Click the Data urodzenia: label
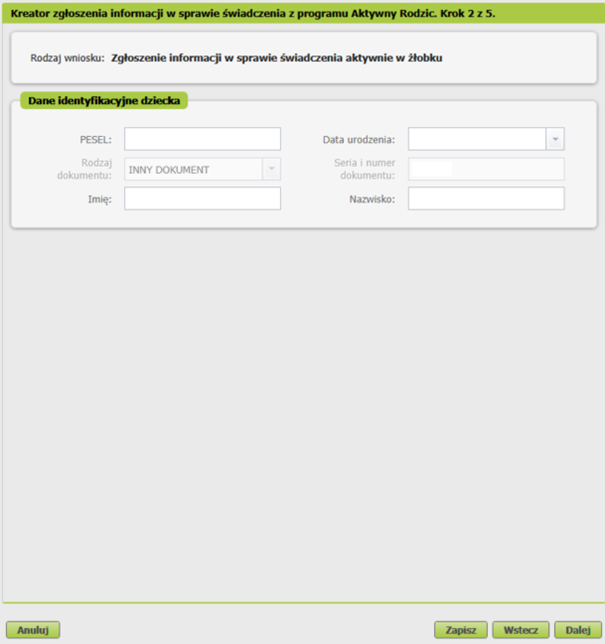The width and height of the screenshot is (605, 644). pyautogui.click(x=359, y=140)
